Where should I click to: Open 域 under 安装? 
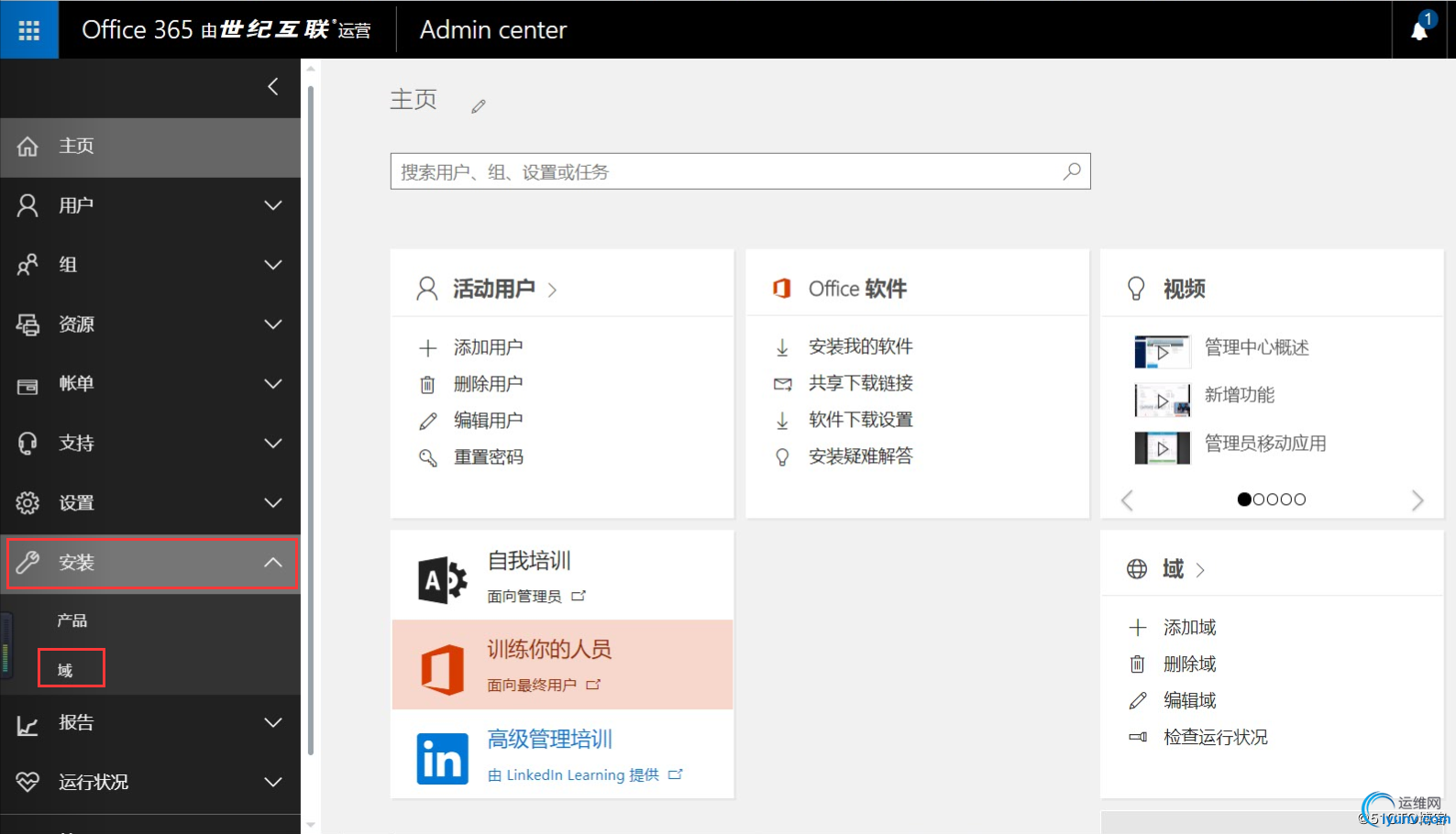coord(65,670)
